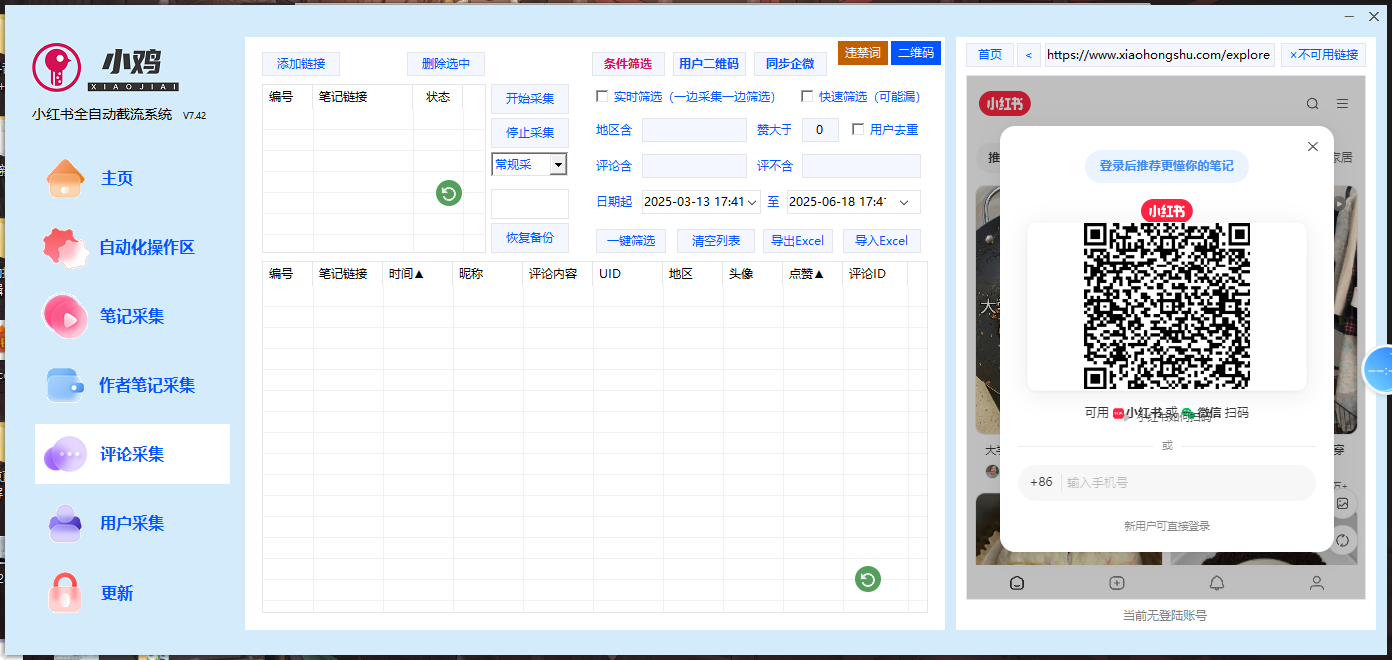Click the 更新 lock icon
Viewport: 1392px width, 660px height.
pyautogui.click(x=65, y=593)
